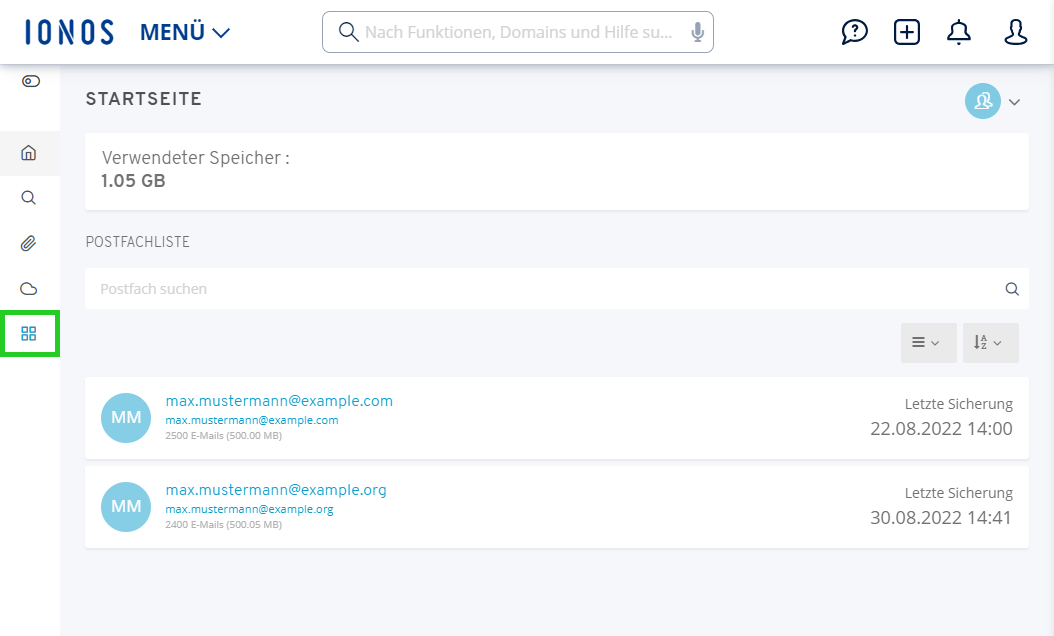Click the text 2500 E-Mails (500.00 MB)
The width and height of the screenshot is (1054, 636).
(224, 436)
